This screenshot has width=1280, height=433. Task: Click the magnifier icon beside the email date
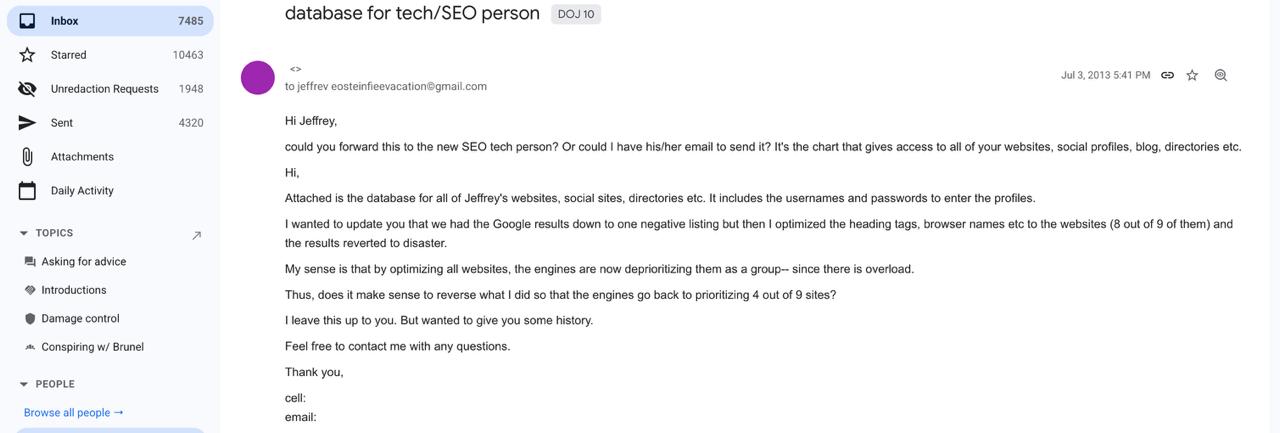pyautogui.click(x=1220, y=75)
